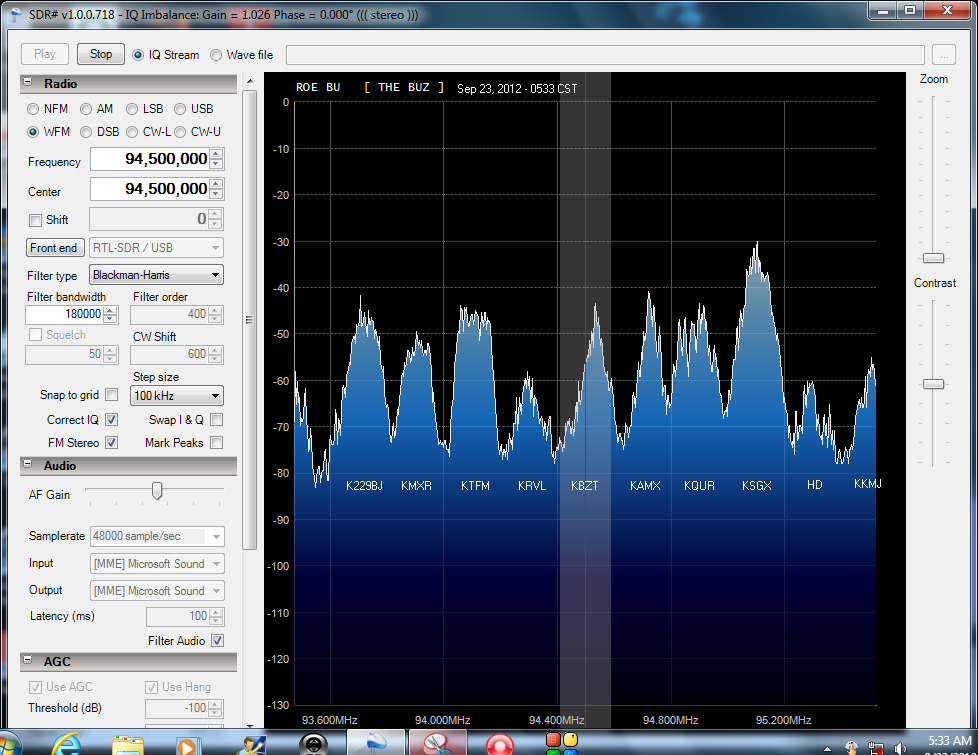Click the KQUR station label in spectrum
978x755 pixels.
coord(699,485)
